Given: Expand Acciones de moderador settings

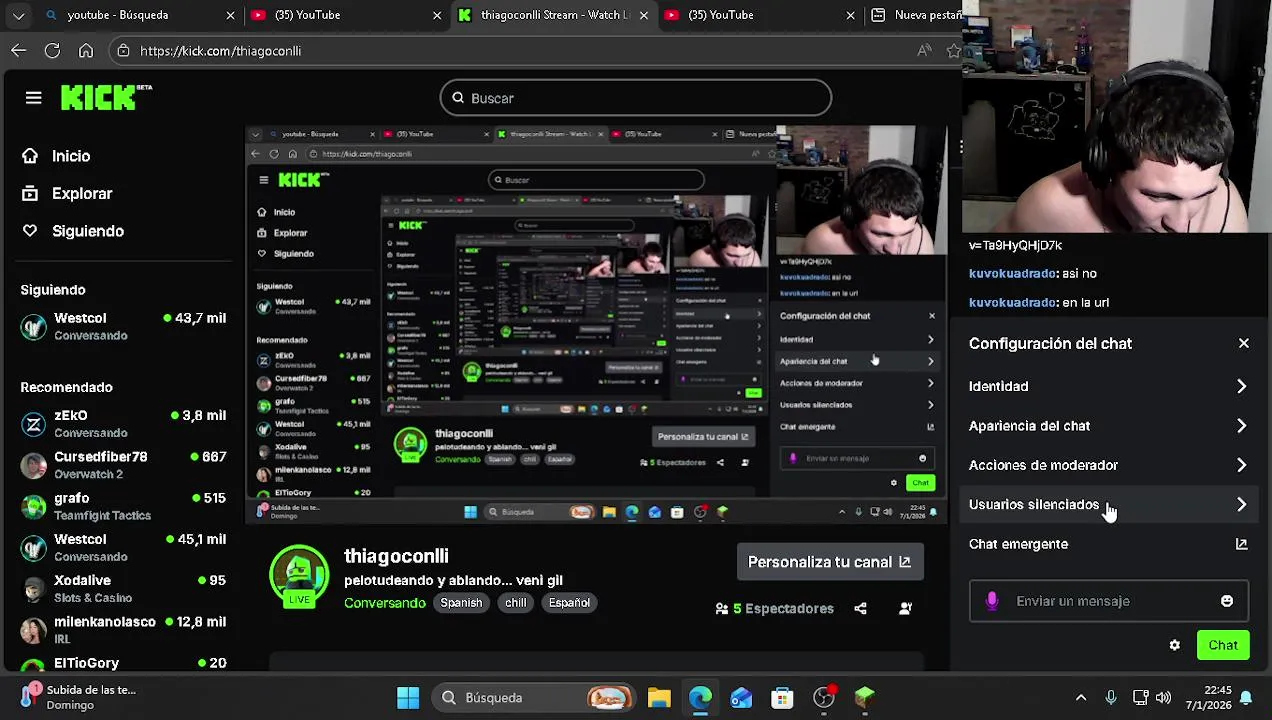Looking at the screenshot, I should [1108, 465].
